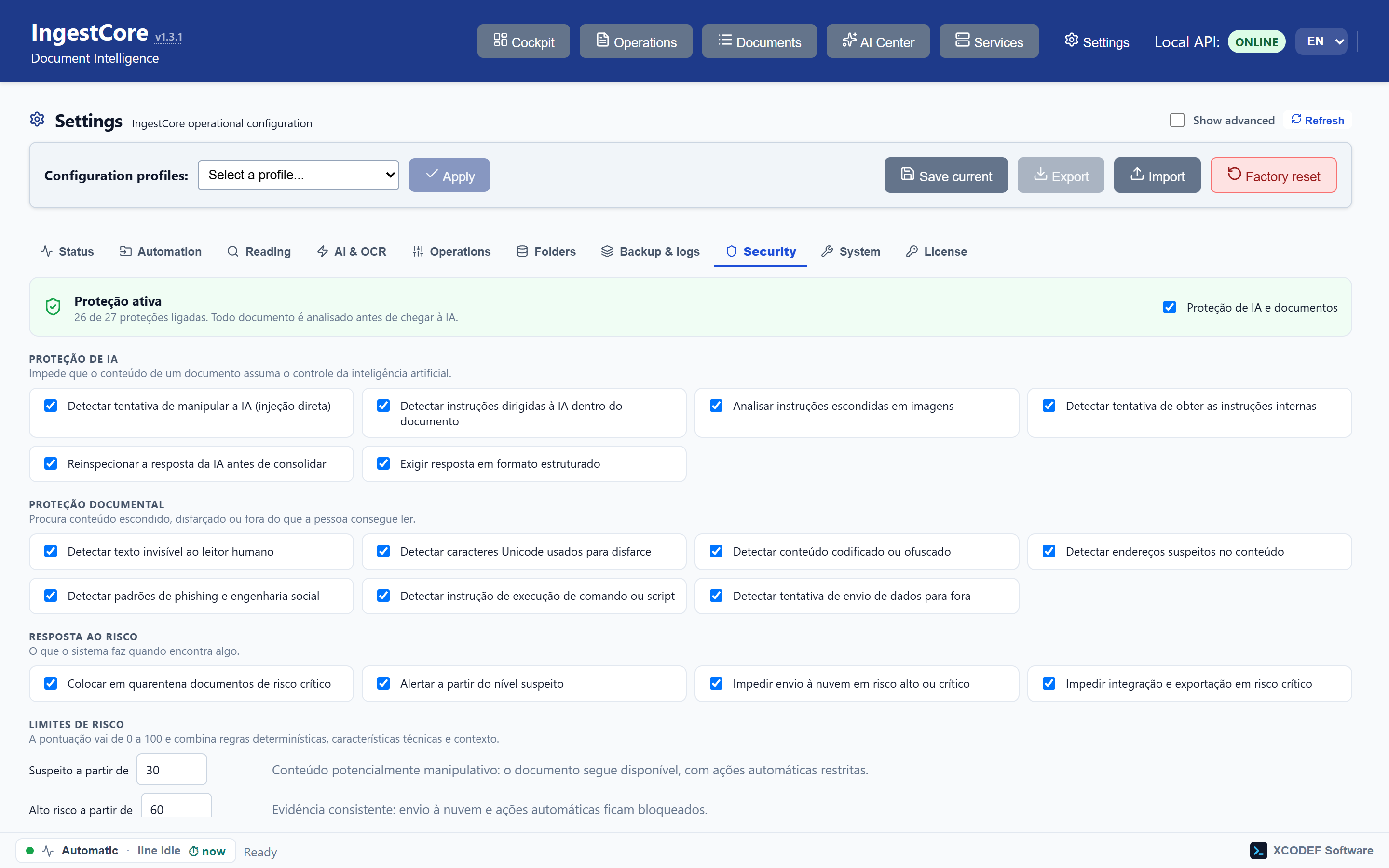Click the Factory reset rotate icon
Viewport: 1389px width, 868px height.
tap(1234, 174)
